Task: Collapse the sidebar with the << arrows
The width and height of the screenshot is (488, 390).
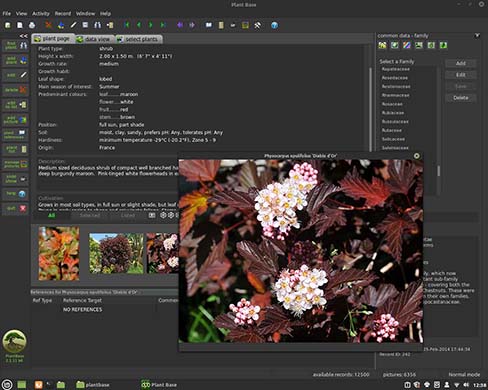Action: 23,36
